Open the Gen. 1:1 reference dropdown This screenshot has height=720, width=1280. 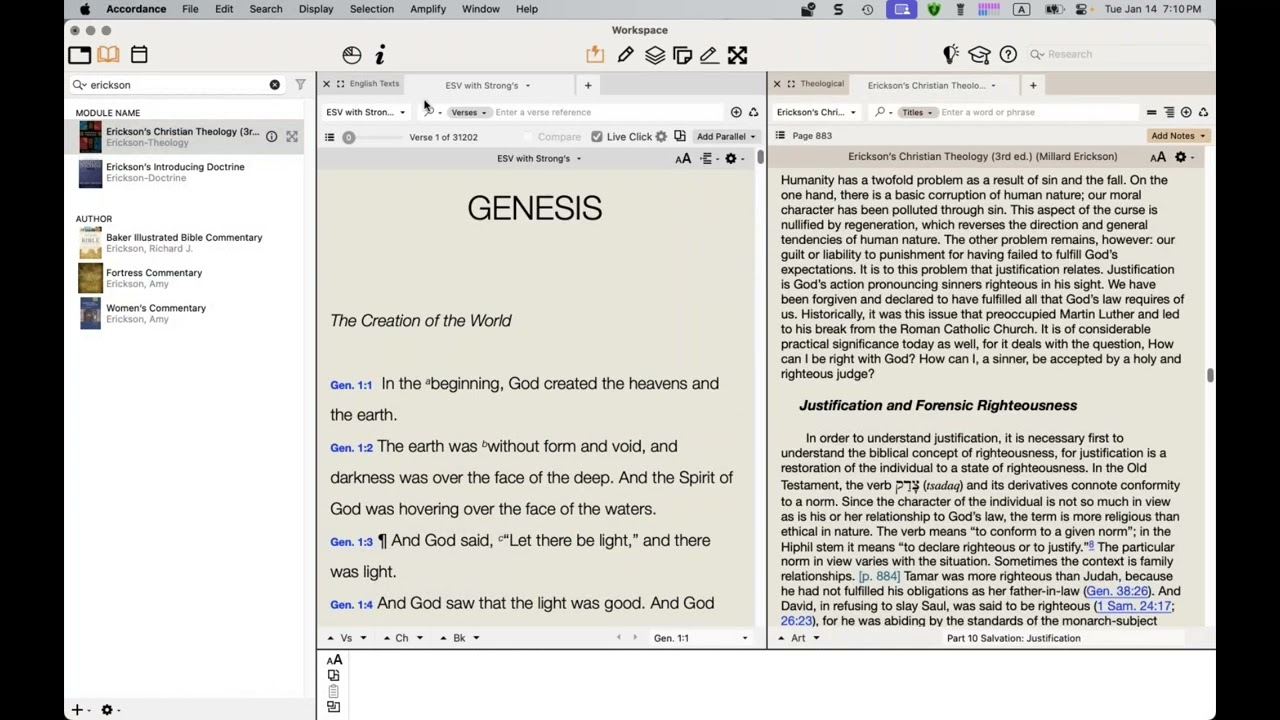700,638
